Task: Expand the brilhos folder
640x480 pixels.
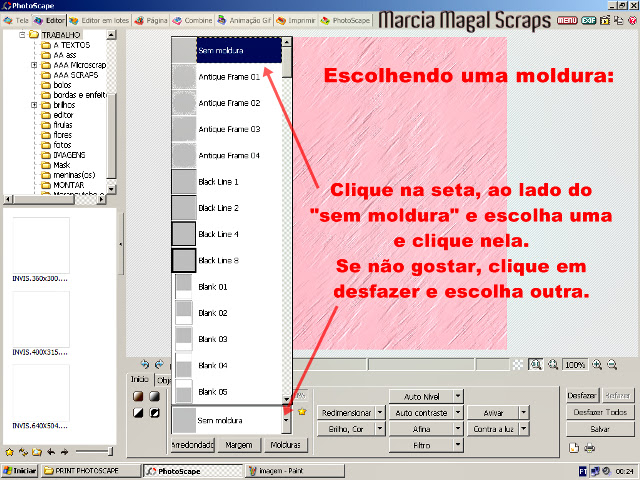Action: click(x=34, y=105)
